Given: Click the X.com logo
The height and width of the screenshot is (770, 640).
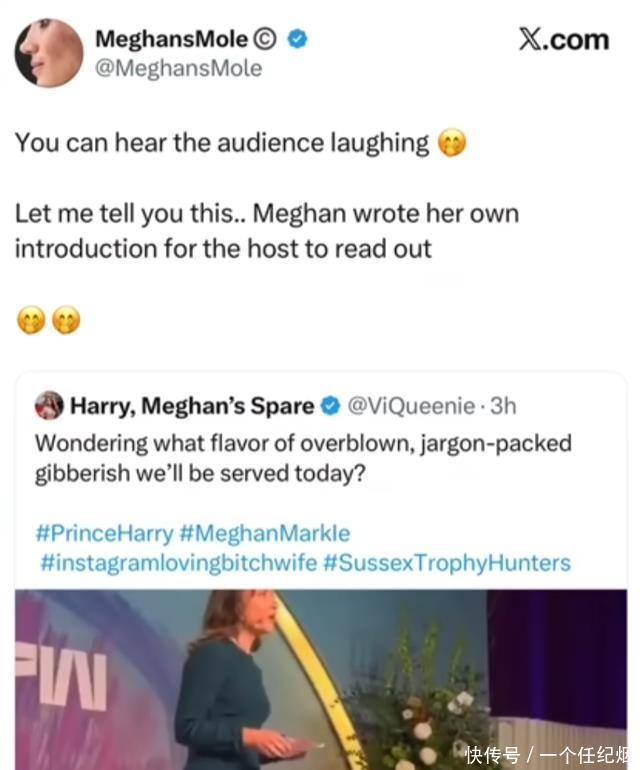Looking at the screenshot, I should (x=563, y=39).
